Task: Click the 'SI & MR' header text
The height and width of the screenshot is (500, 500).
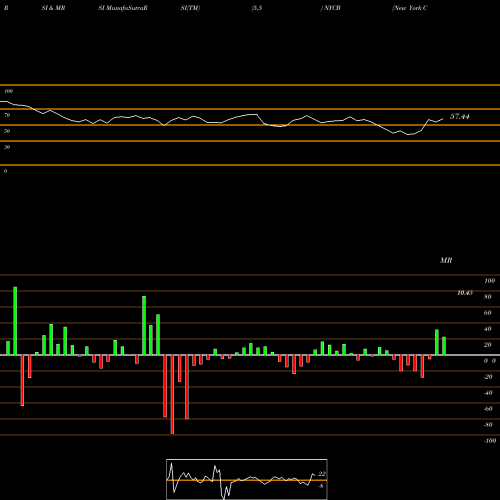Action: coord(53,8)
